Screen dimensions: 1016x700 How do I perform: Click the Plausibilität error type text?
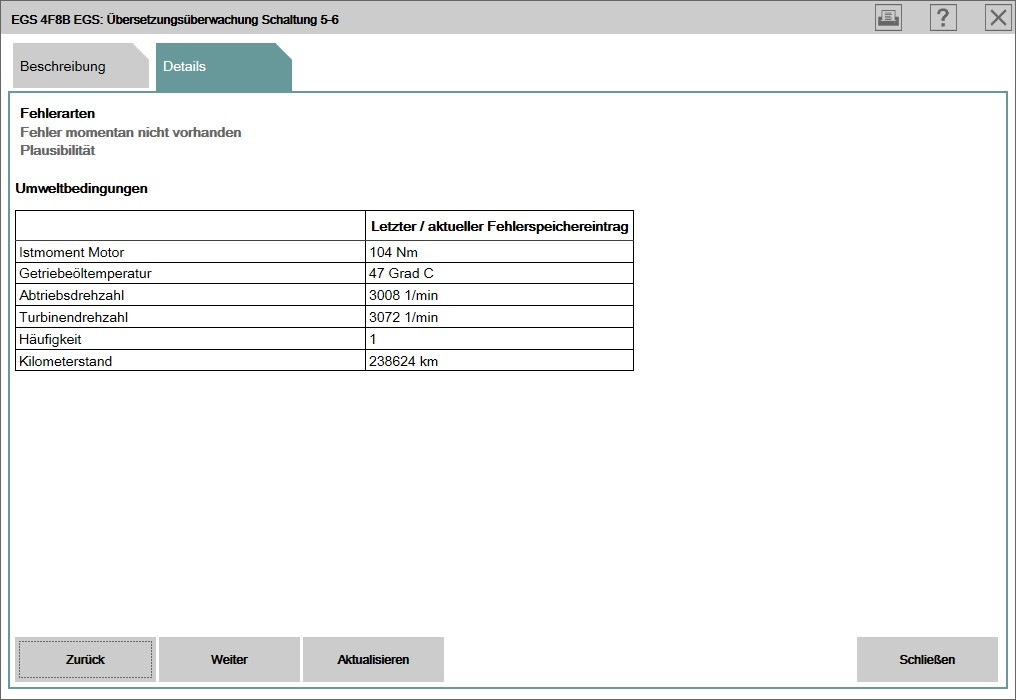click(x=58, y=151)
